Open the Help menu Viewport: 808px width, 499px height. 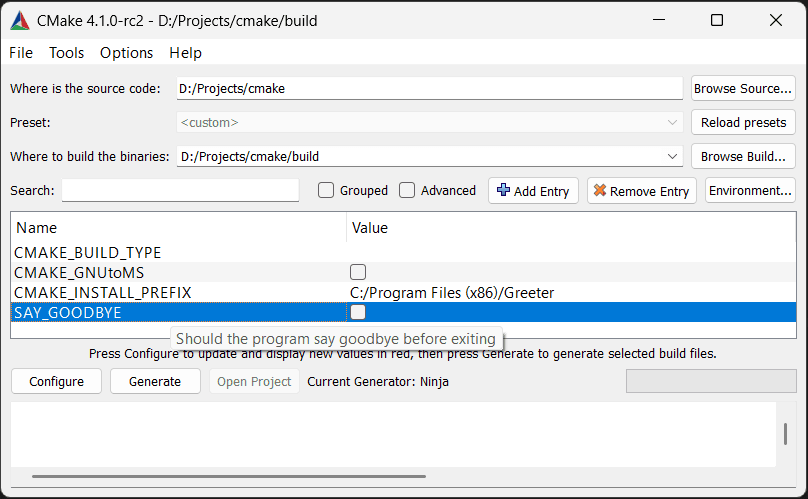click(x=186, y=53)
